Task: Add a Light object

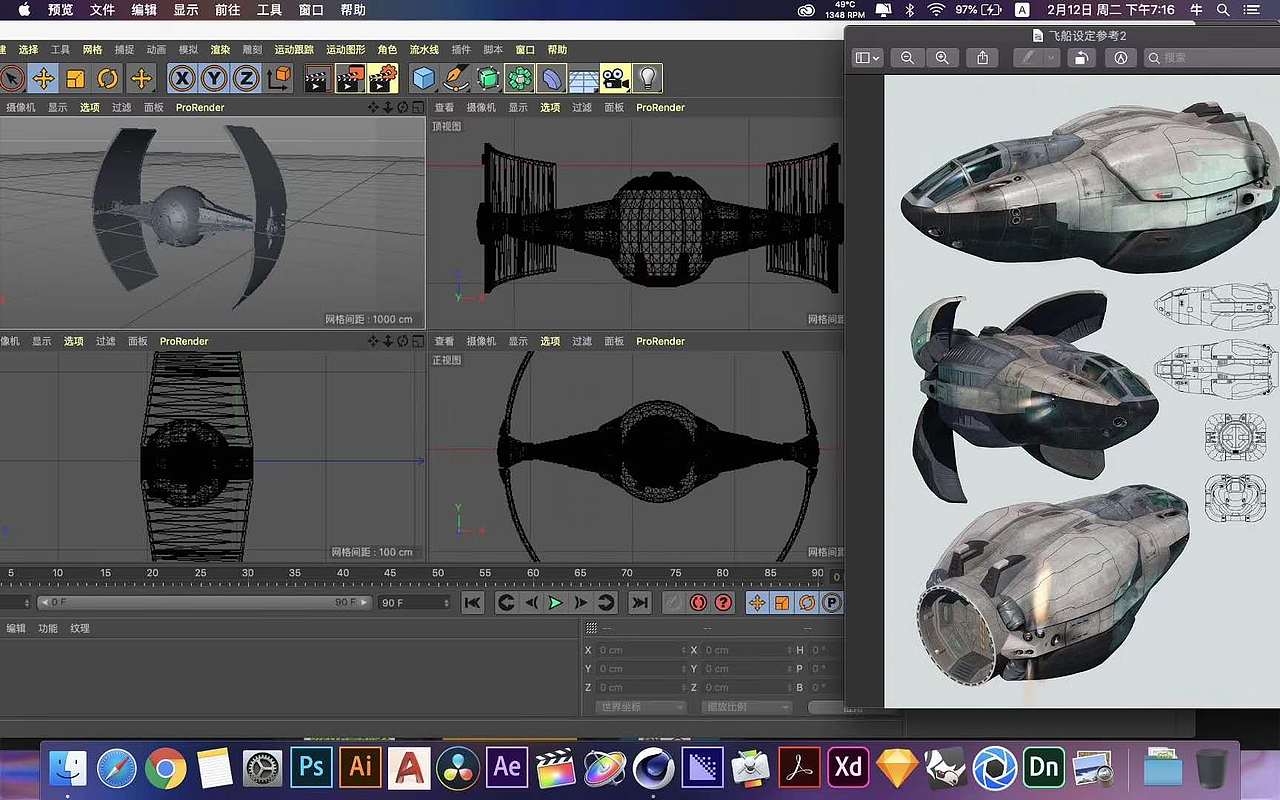Action: [647, 78]
